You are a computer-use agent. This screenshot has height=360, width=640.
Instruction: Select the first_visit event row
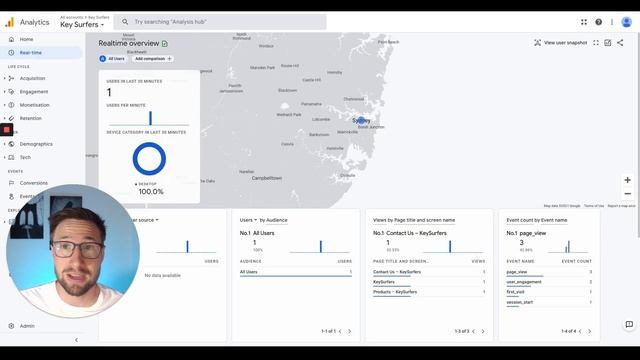pyautogui.click(x=549, y=292)
